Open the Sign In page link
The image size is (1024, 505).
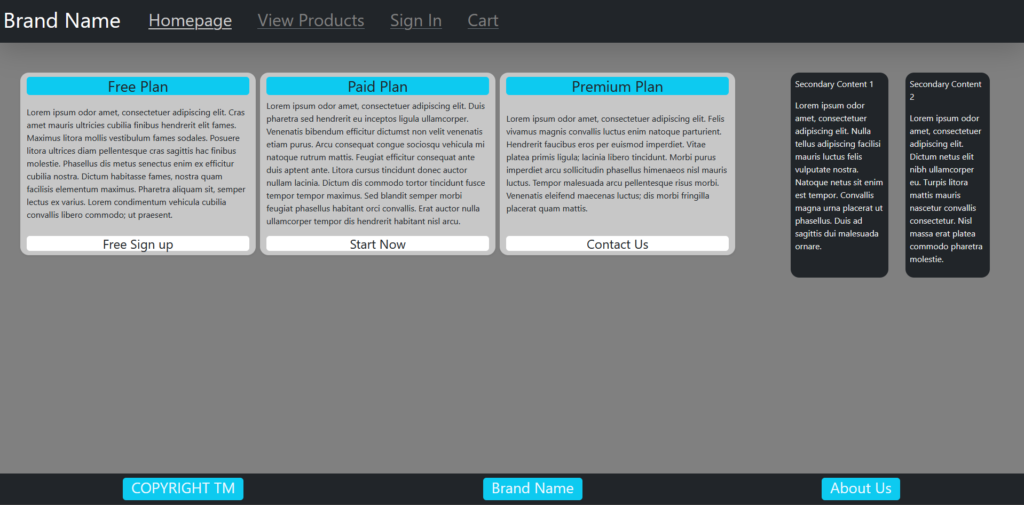pos(416,21)
